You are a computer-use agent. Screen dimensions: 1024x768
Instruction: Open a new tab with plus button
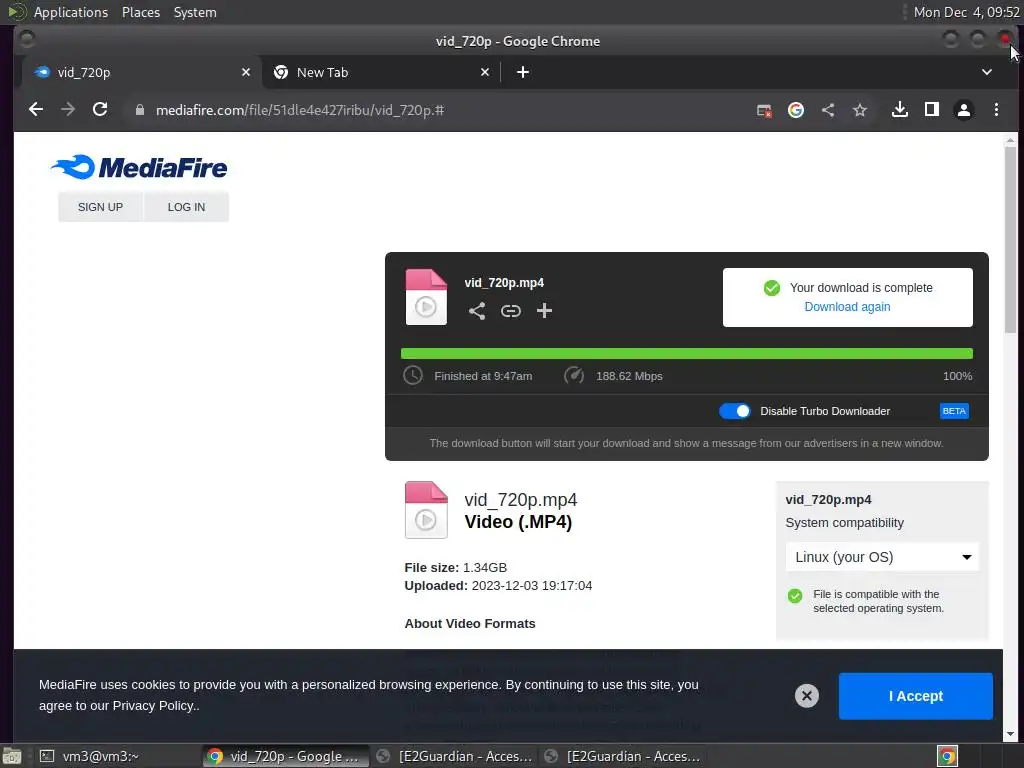coord(522,72)
